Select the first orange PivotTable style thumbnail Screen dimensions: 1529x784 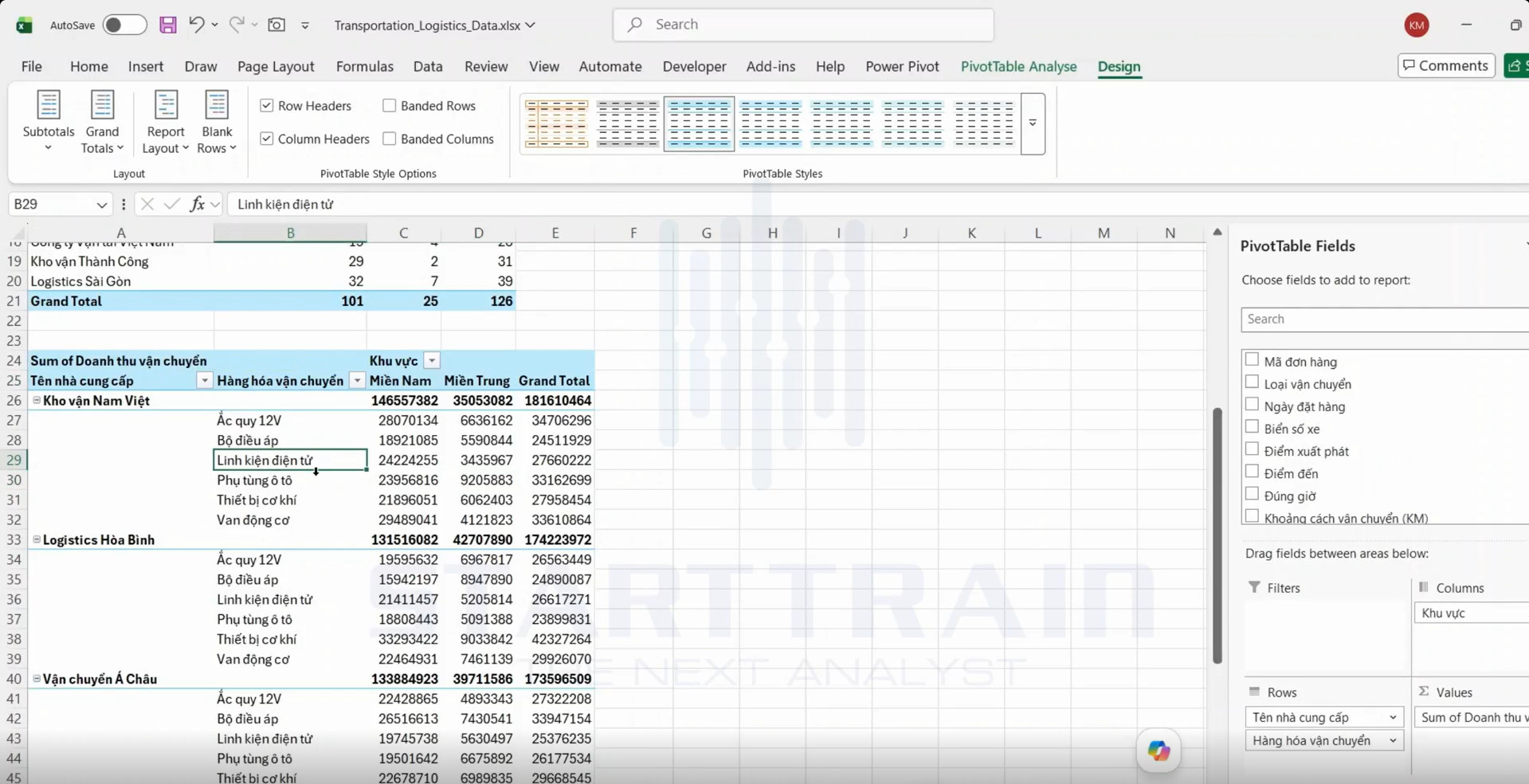[x=557, y=123]
